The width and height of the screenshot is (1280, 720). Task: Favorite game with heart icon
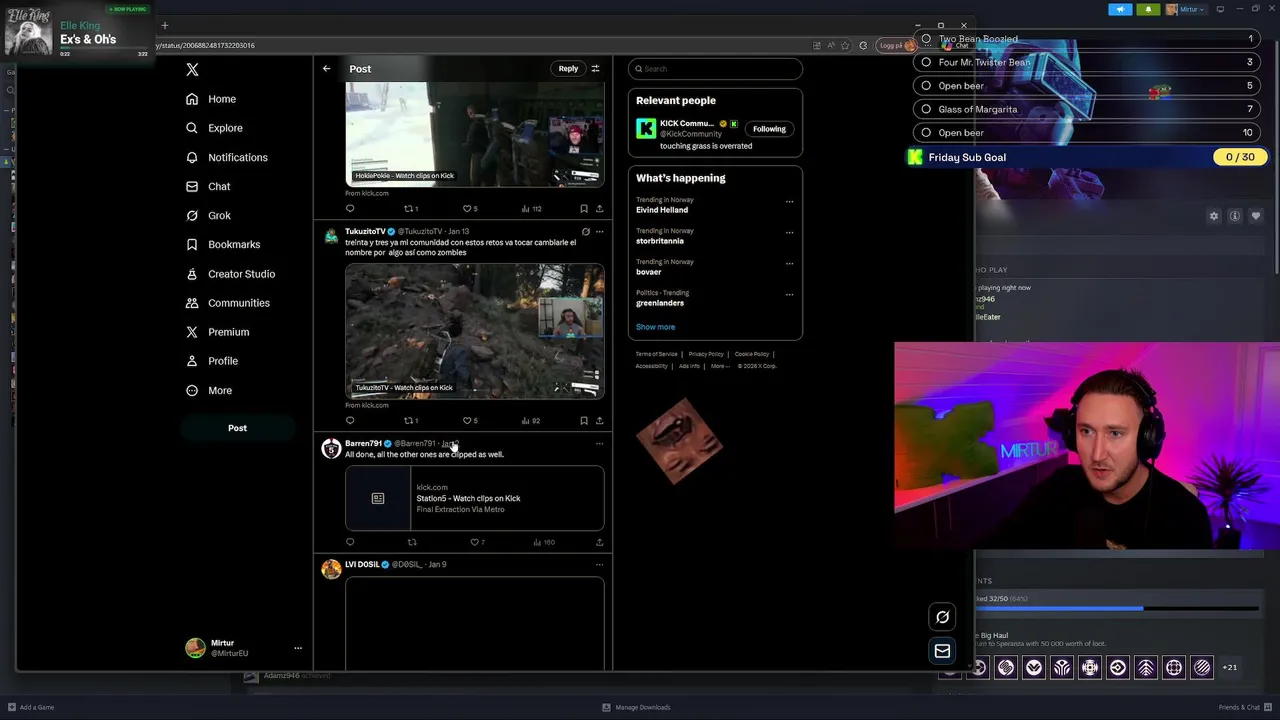(1256, 216)
